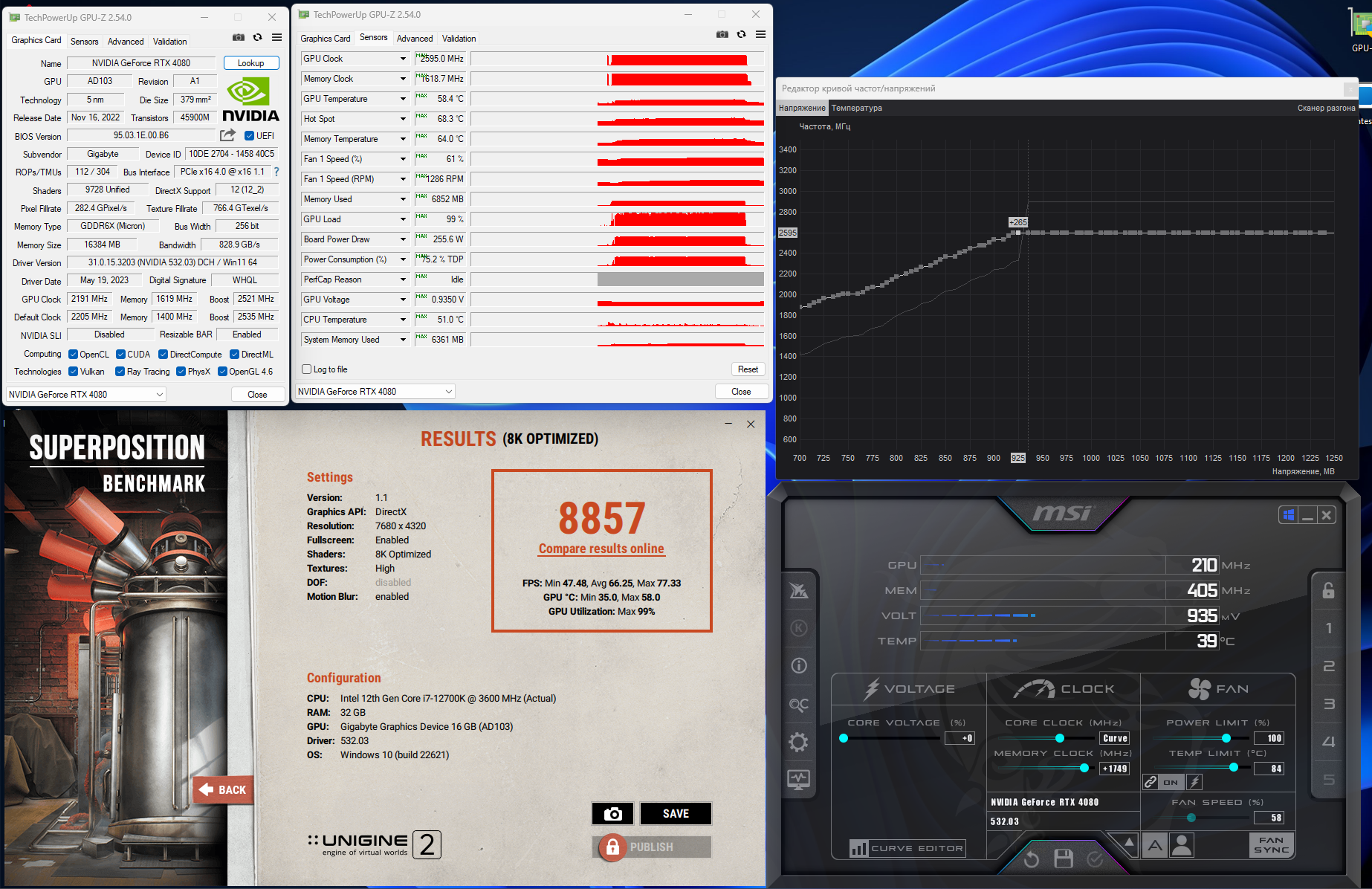This screenshot has width=1372, height=889.
Task: Save Superposition benchmark results
Action: click(676, 814)
